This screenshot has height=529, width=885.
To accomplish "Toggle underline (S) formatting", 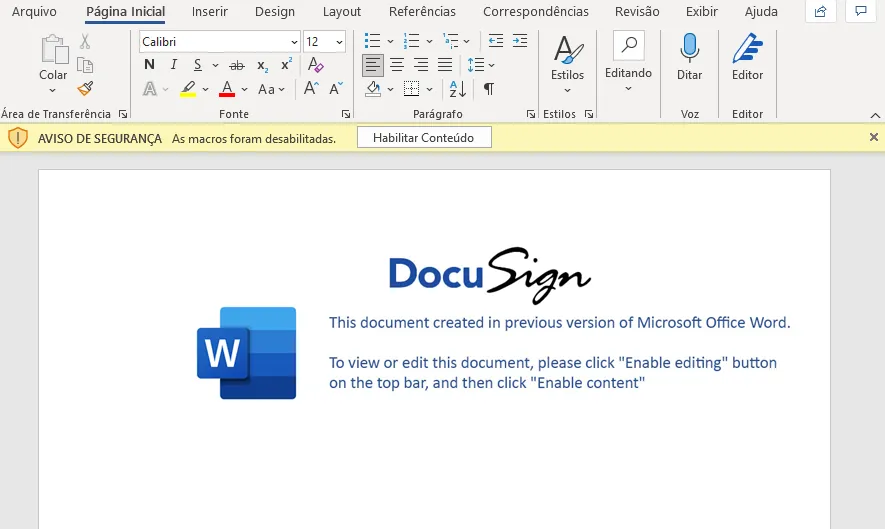I will pos(198,65).
